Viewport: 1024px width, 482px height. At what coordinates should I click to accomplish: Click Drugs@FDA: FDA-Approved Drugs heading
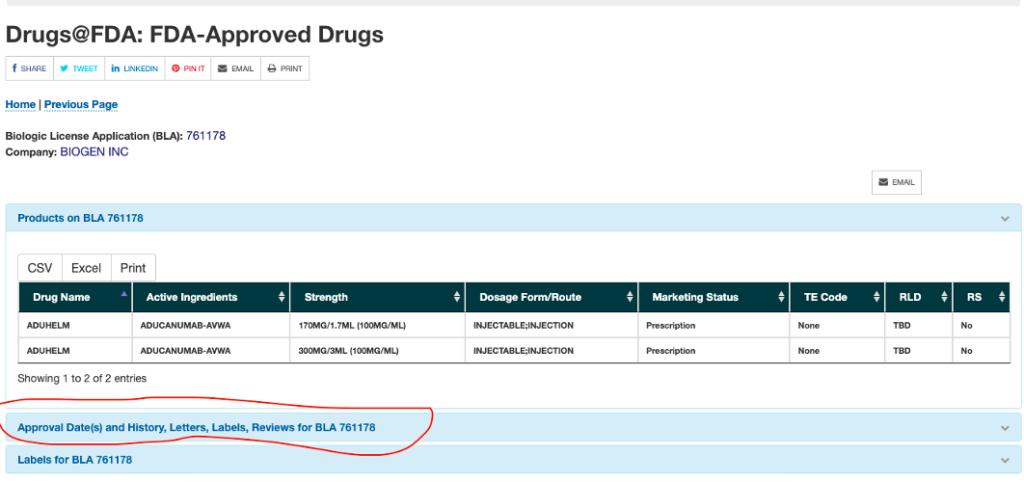[195, 35]
